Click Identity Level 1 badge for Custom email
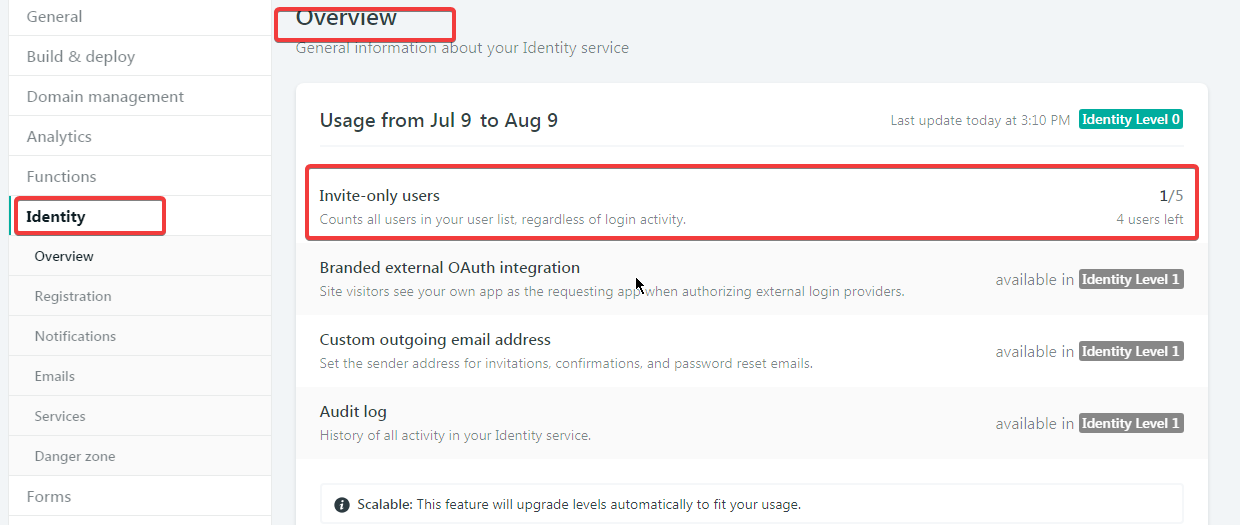1240x525 pixels. [x=1131, y=352]
